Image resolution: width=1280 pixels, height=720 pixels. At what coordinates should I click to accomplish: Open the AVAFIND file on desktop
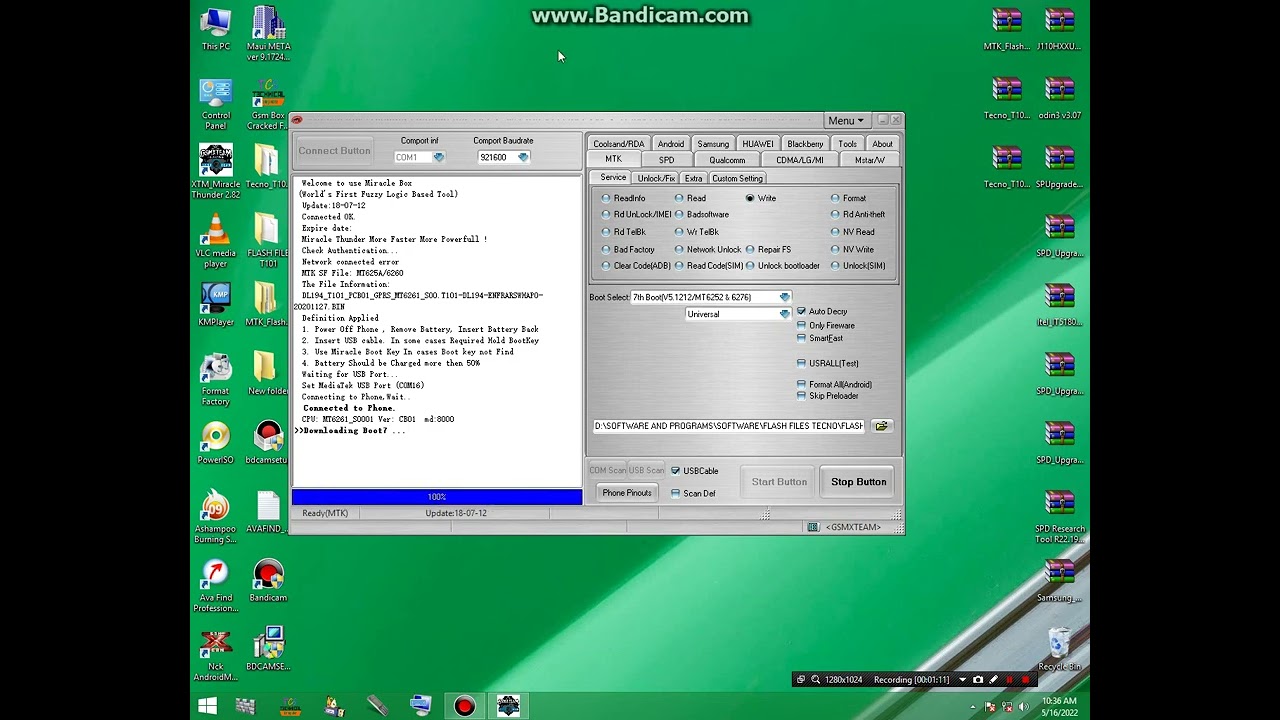tap(268, 512)
